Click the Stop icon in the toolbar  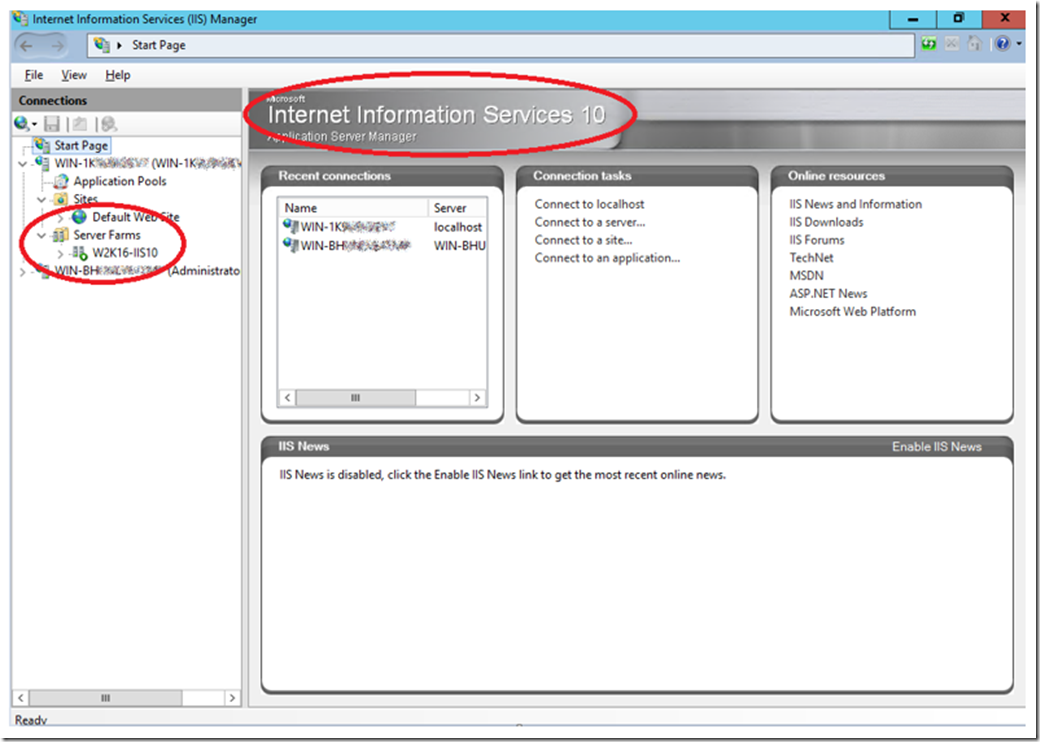tap(952, 44)
